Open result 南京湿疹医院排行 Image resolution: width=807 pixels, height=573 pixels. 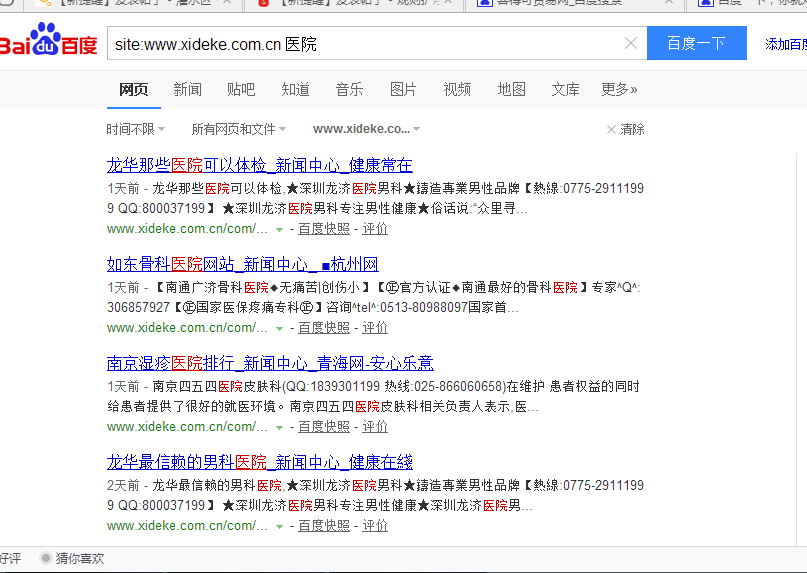click(270, 363)
